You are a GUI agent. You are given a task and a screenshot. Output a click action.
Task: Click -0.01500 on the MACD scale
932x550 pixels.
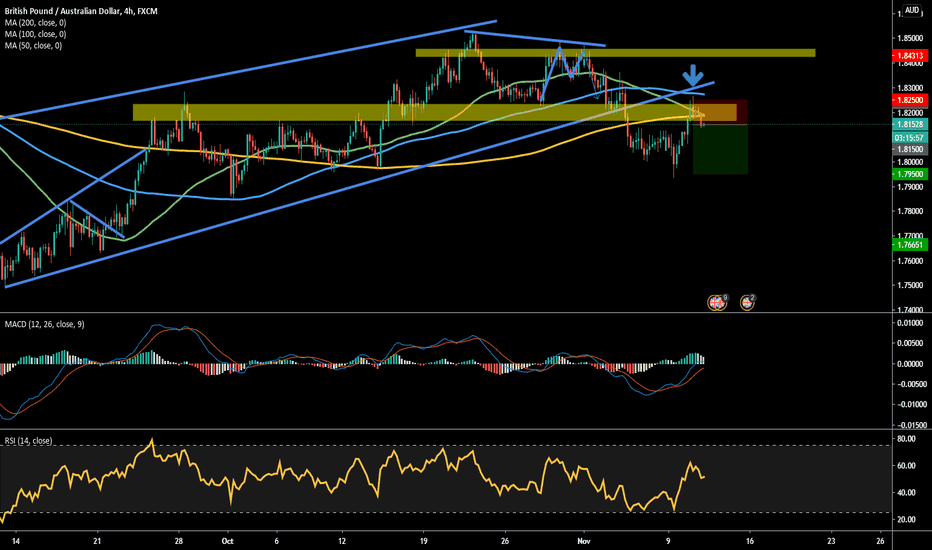pos(910,425)
